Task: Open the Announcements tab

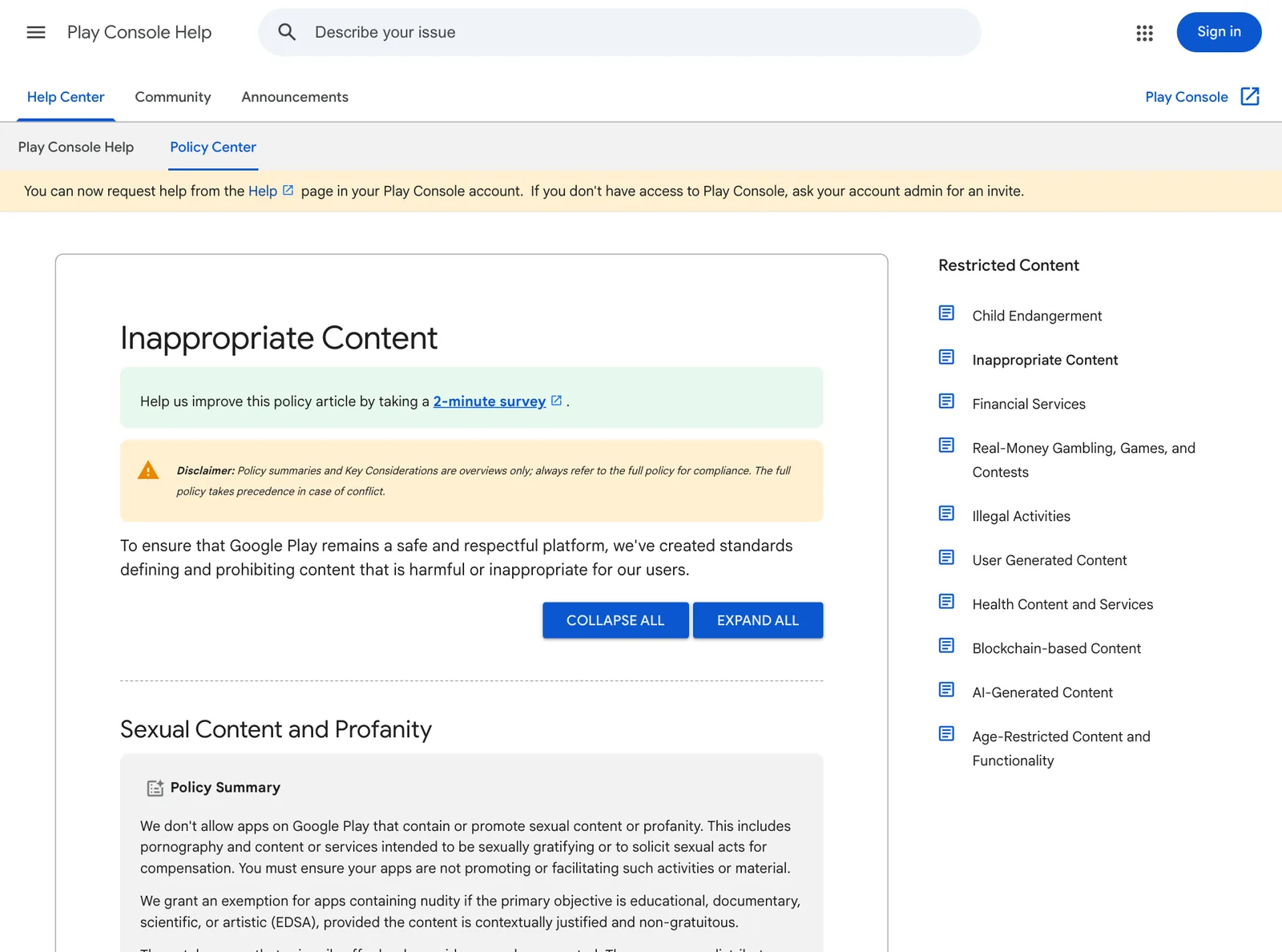Action: tap(295, 97)
